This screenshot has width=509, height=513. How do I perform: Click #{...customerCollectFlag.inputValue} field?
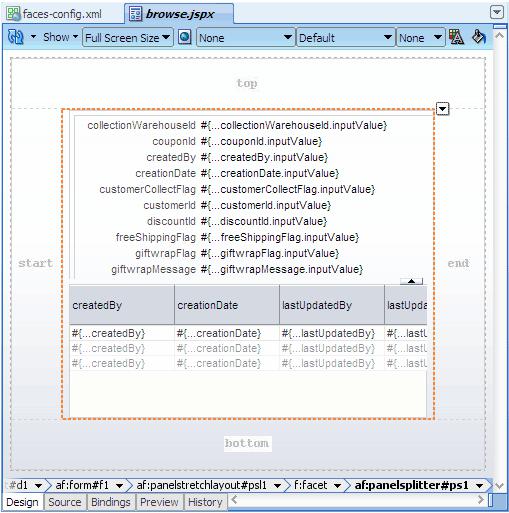288,189
